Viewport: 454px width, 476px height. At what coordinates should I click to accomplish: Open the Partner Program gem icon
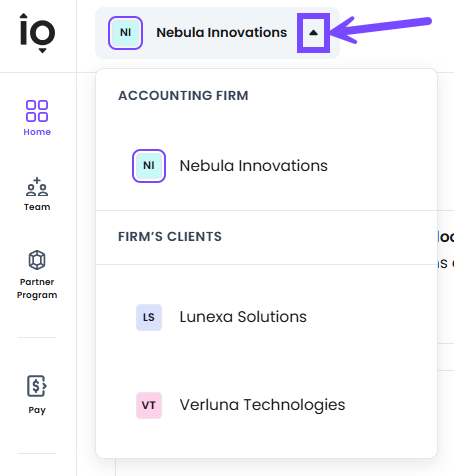[x=37, y=260]
